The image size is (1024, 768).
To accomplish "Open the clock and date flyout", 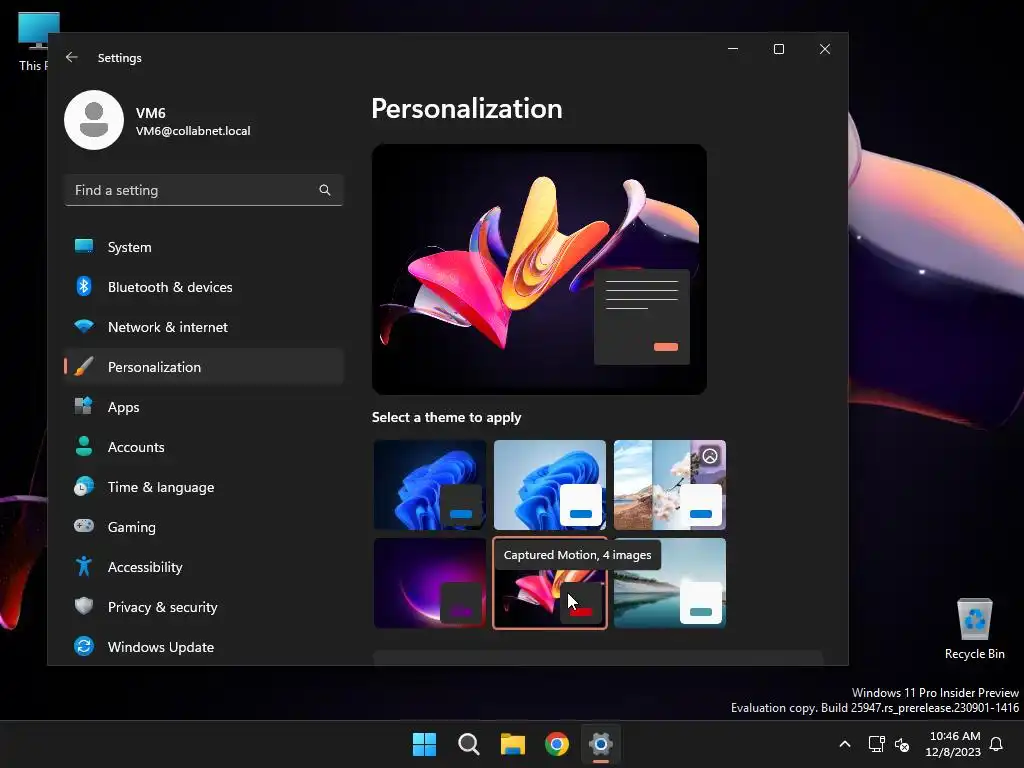I will [x=953, y=744].
